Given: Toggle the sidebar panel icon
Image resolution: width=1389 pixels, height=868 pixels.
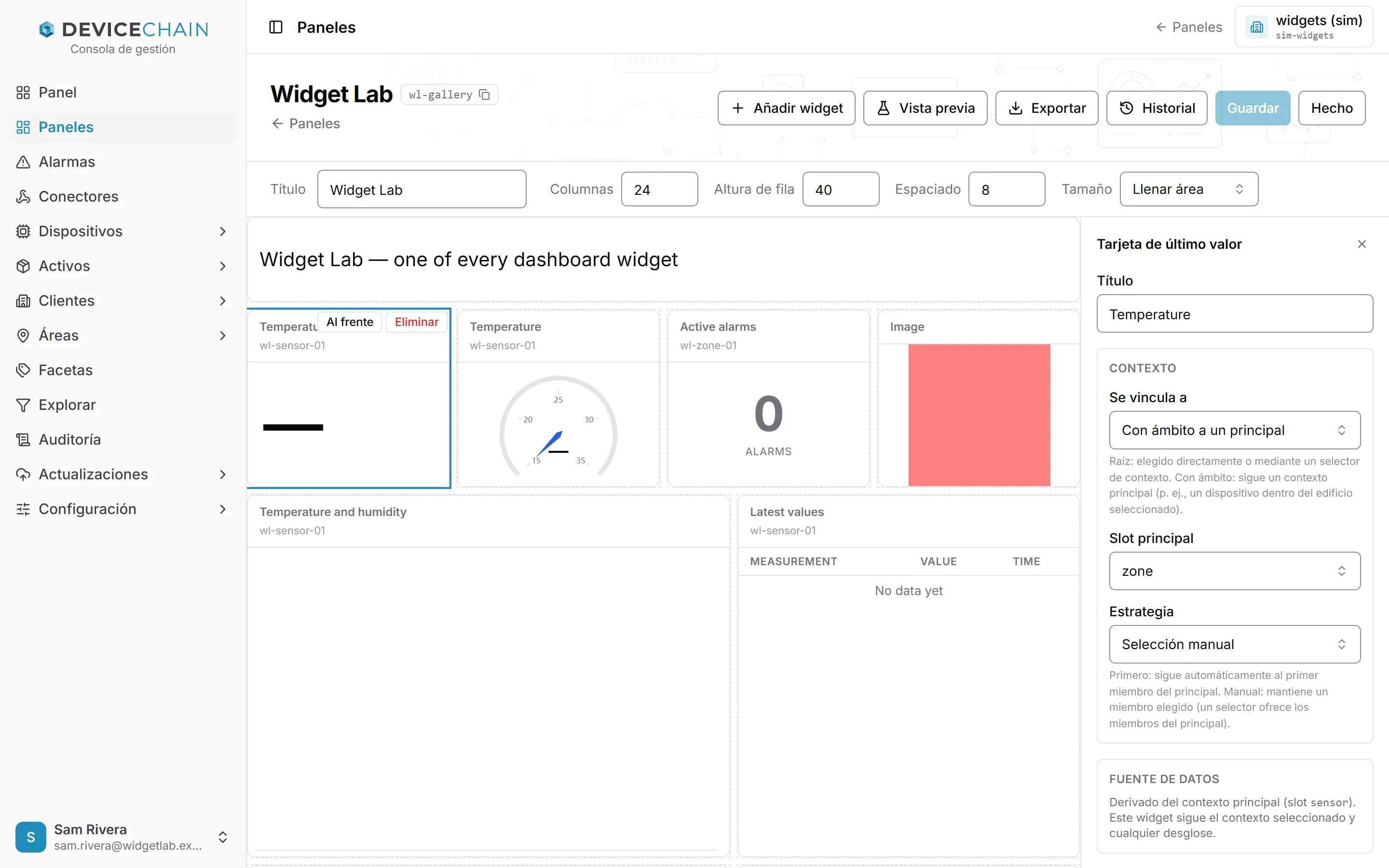Looking at the screenshot, I should pyautogui.click(x=275, y=27).
